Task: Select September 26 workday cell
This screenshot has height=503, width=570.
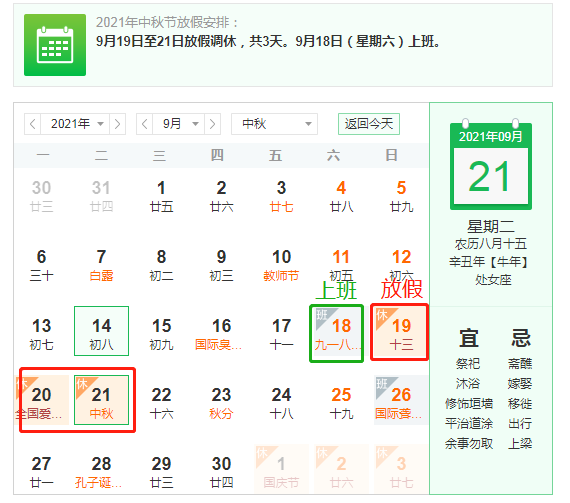Action: [x=401, y=400]
